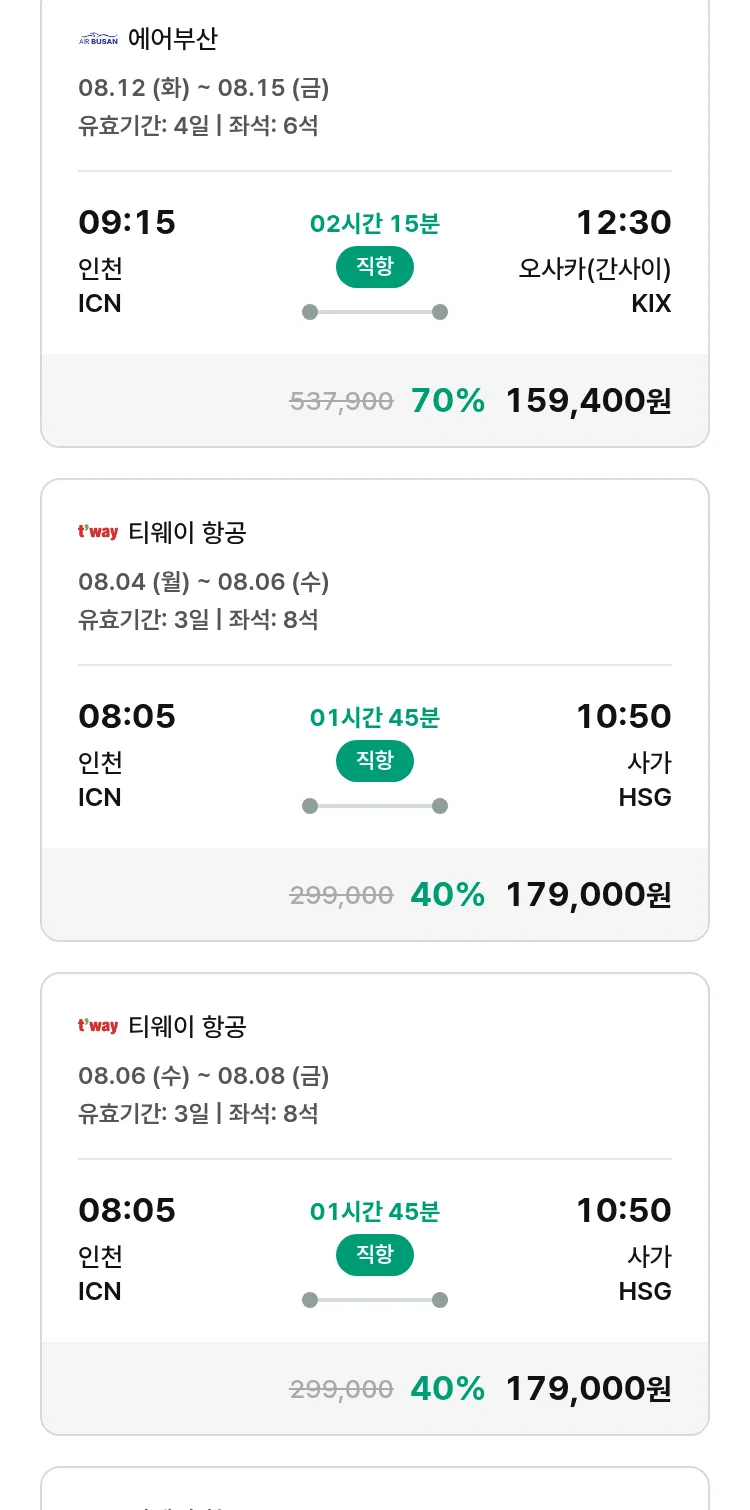Select the 159,400원 Air Busan fare
750x1510 pixels.
[x=588, y=401]
